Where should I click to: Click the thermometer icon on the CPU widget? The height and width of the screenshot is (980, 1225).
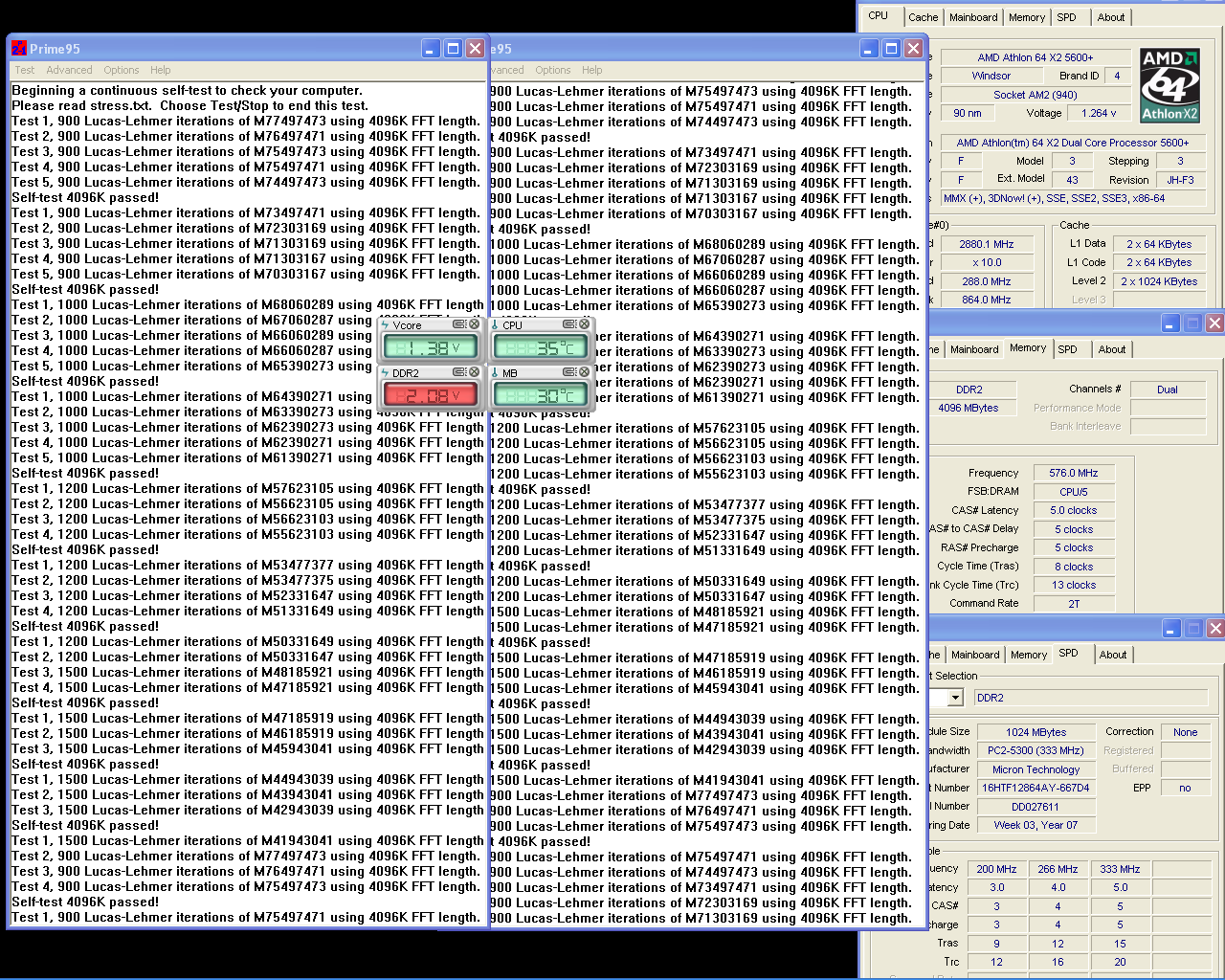(x=496, y=325)
